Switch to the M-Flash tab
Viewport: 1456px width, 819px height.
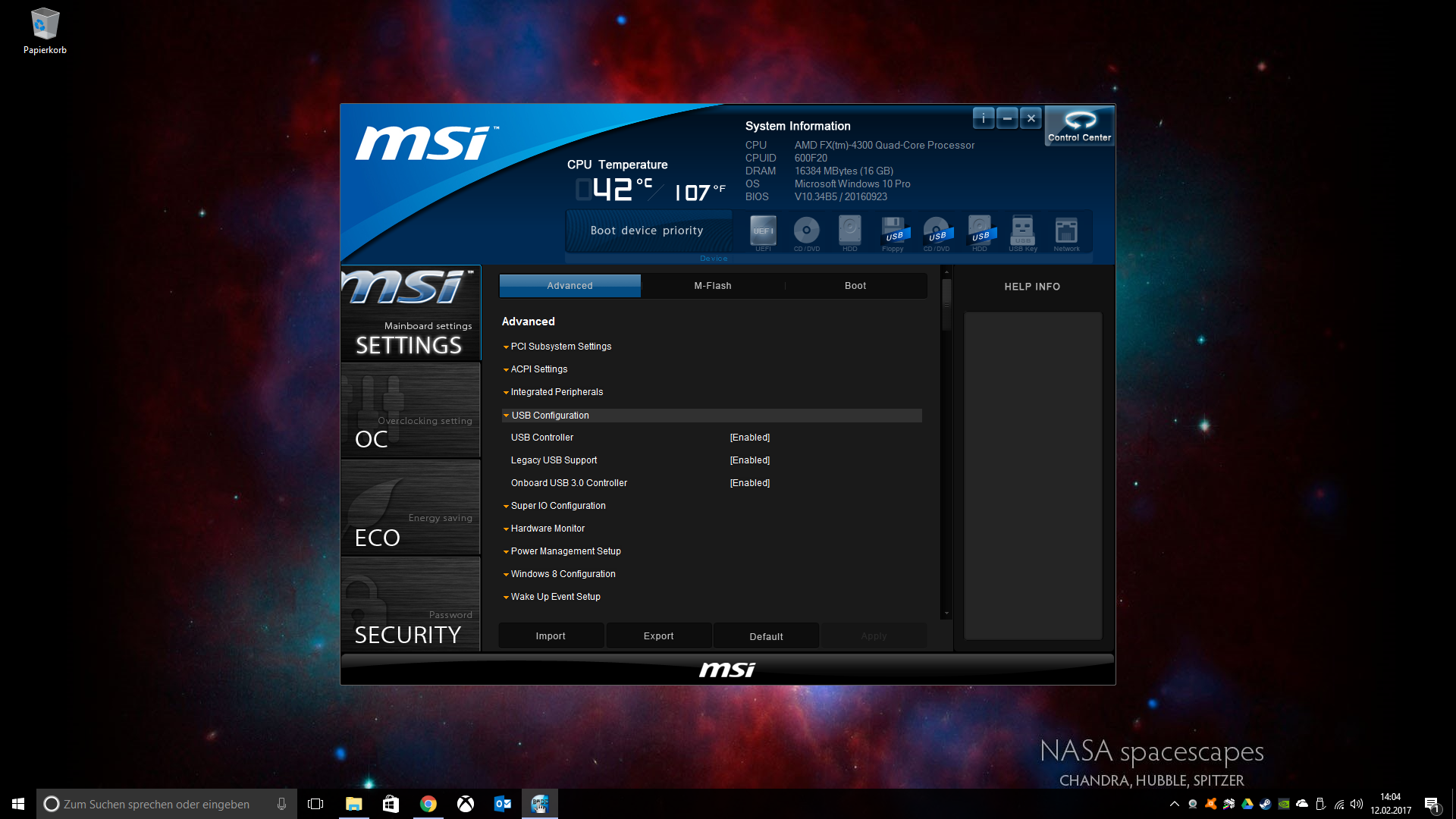pyautogui.click(x=712, y=286)
